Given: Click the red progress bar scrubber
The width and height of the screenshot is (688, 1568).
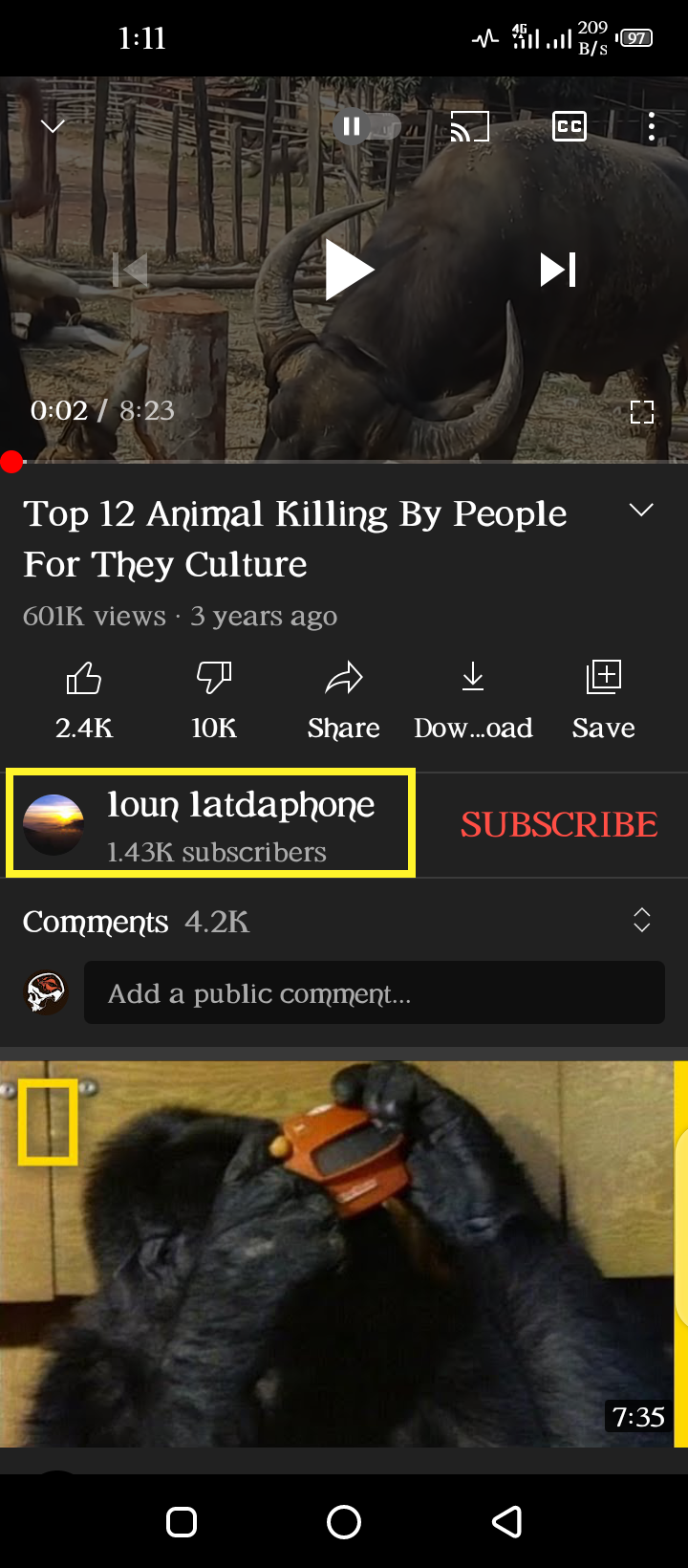Looking at the screenshot, I should (11, 462).
